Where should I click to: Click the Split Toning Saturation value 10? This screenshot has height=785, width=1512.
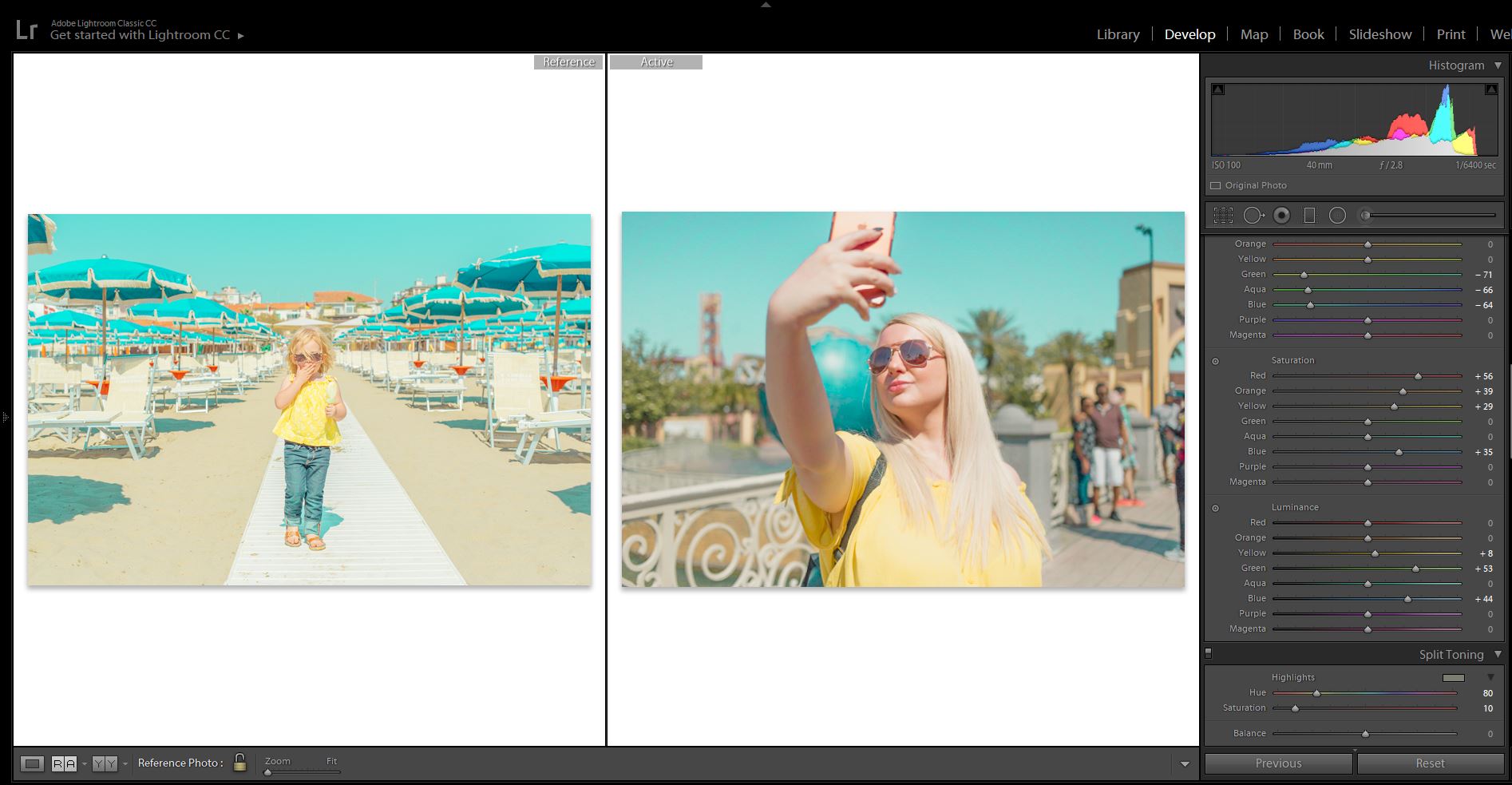[1487, 708]
